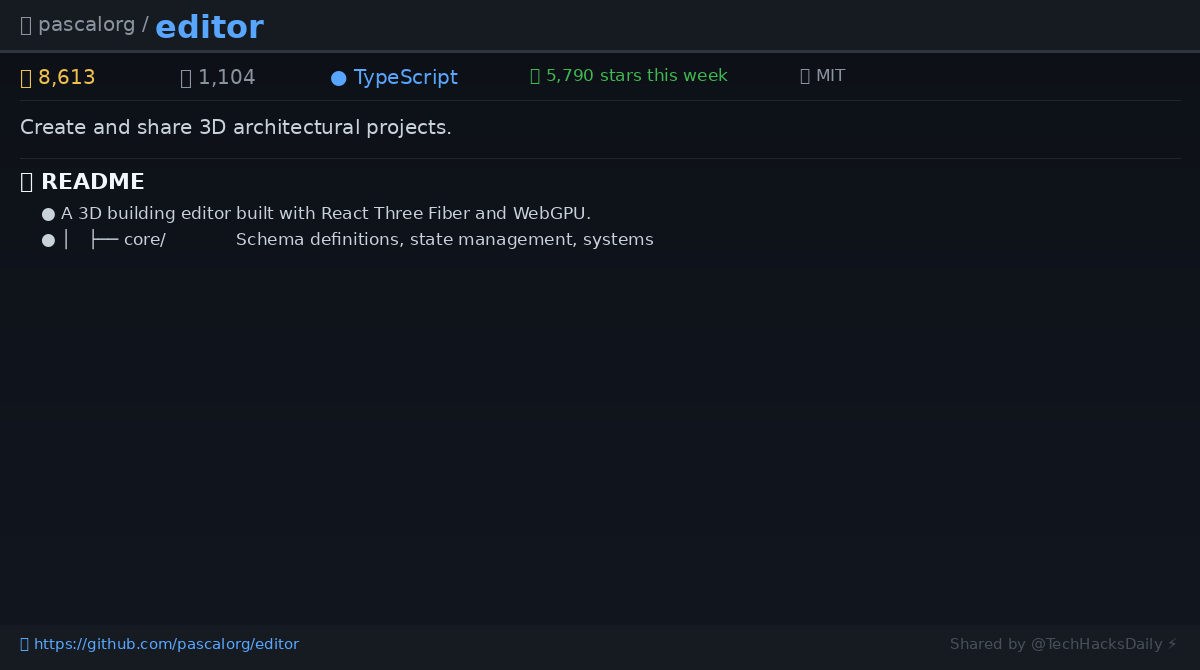This screenshot has height=670, width=1200.
Task: Click the star icon beside 8,613
Action: [x=27, y=77]
